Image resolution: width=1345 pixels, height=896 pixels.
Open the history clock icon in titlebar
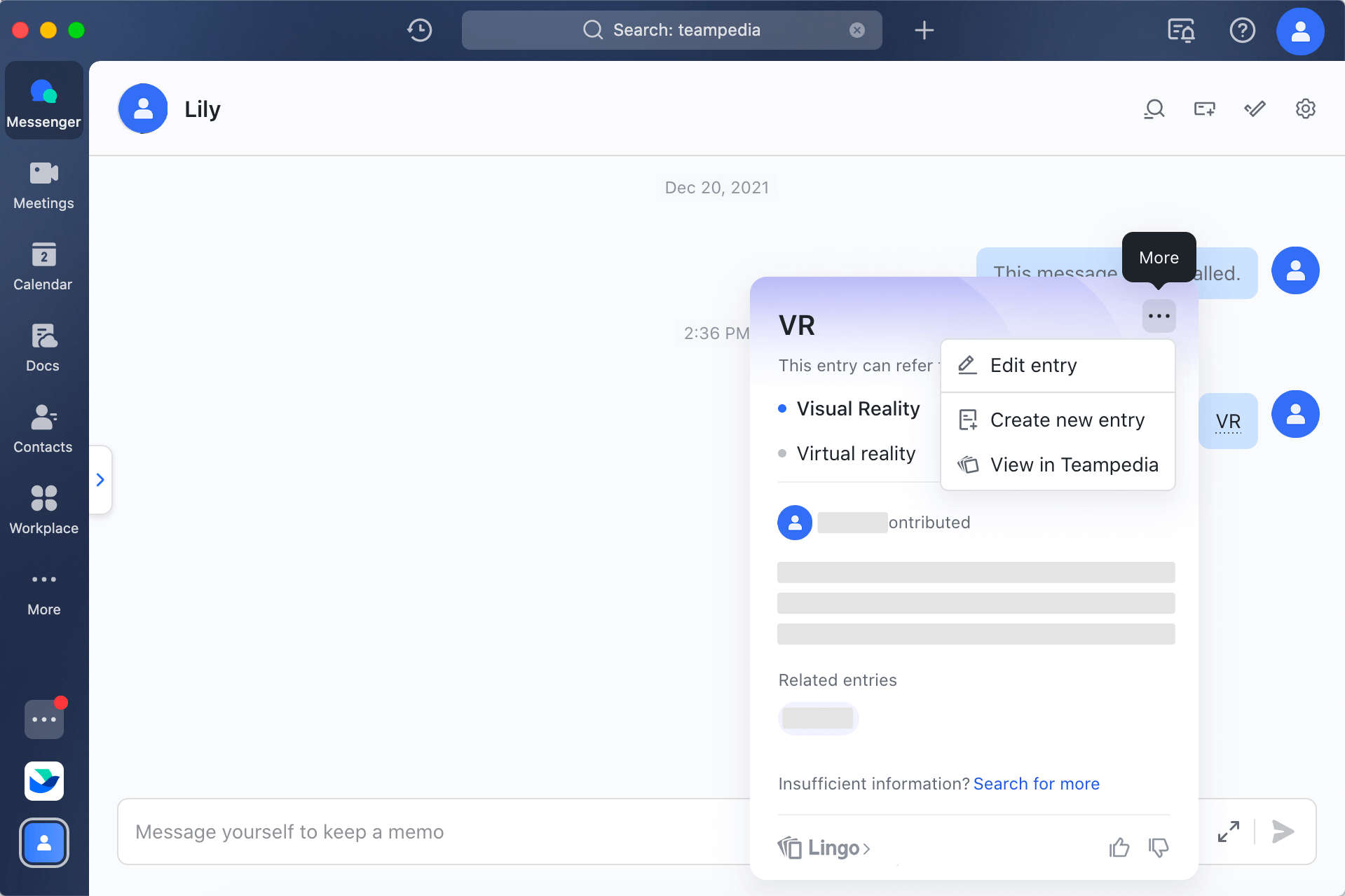pyautogui.click(x=419, y=30)
